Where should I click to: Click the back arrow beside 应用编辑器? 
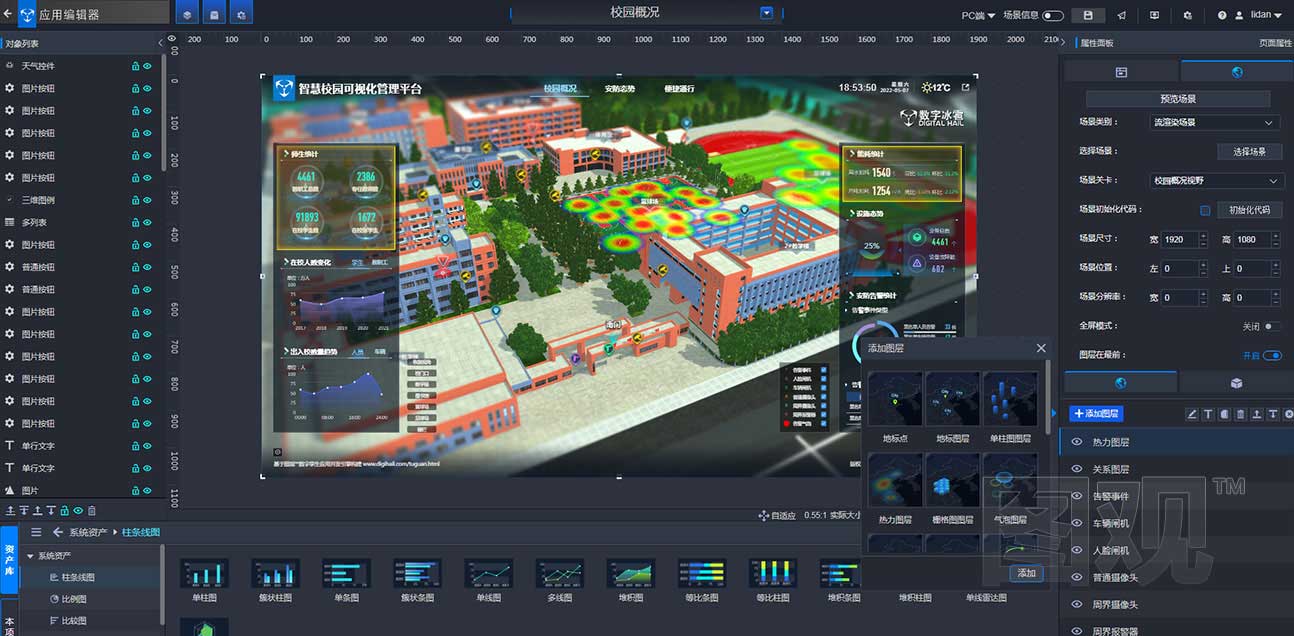click(x=8, y=14)
